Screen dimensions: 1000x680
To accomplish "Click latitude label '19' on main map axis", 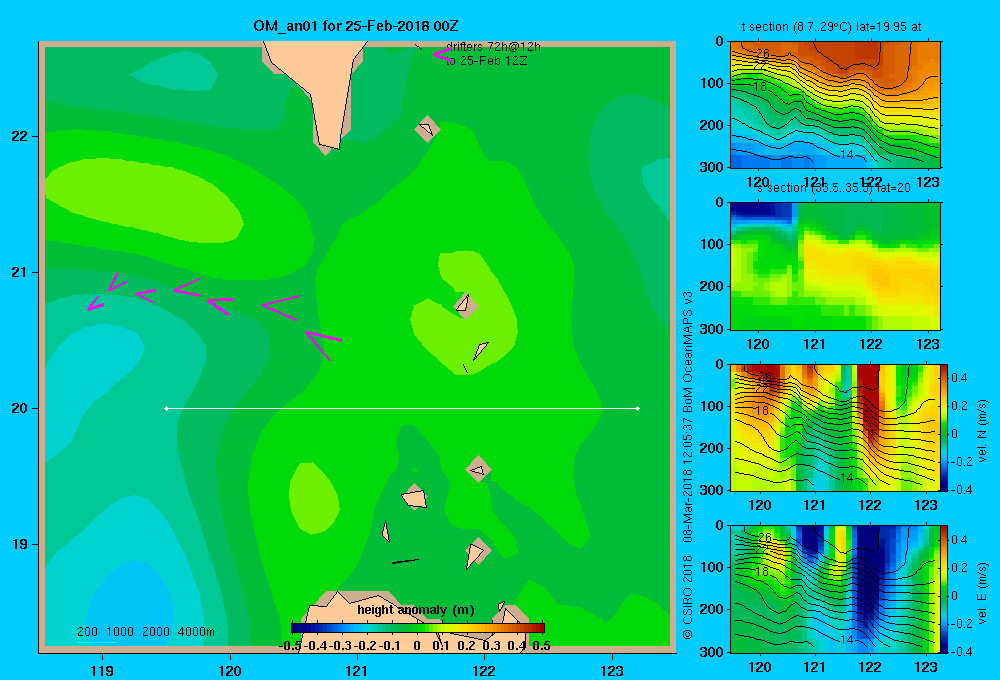I will [19, 544].
